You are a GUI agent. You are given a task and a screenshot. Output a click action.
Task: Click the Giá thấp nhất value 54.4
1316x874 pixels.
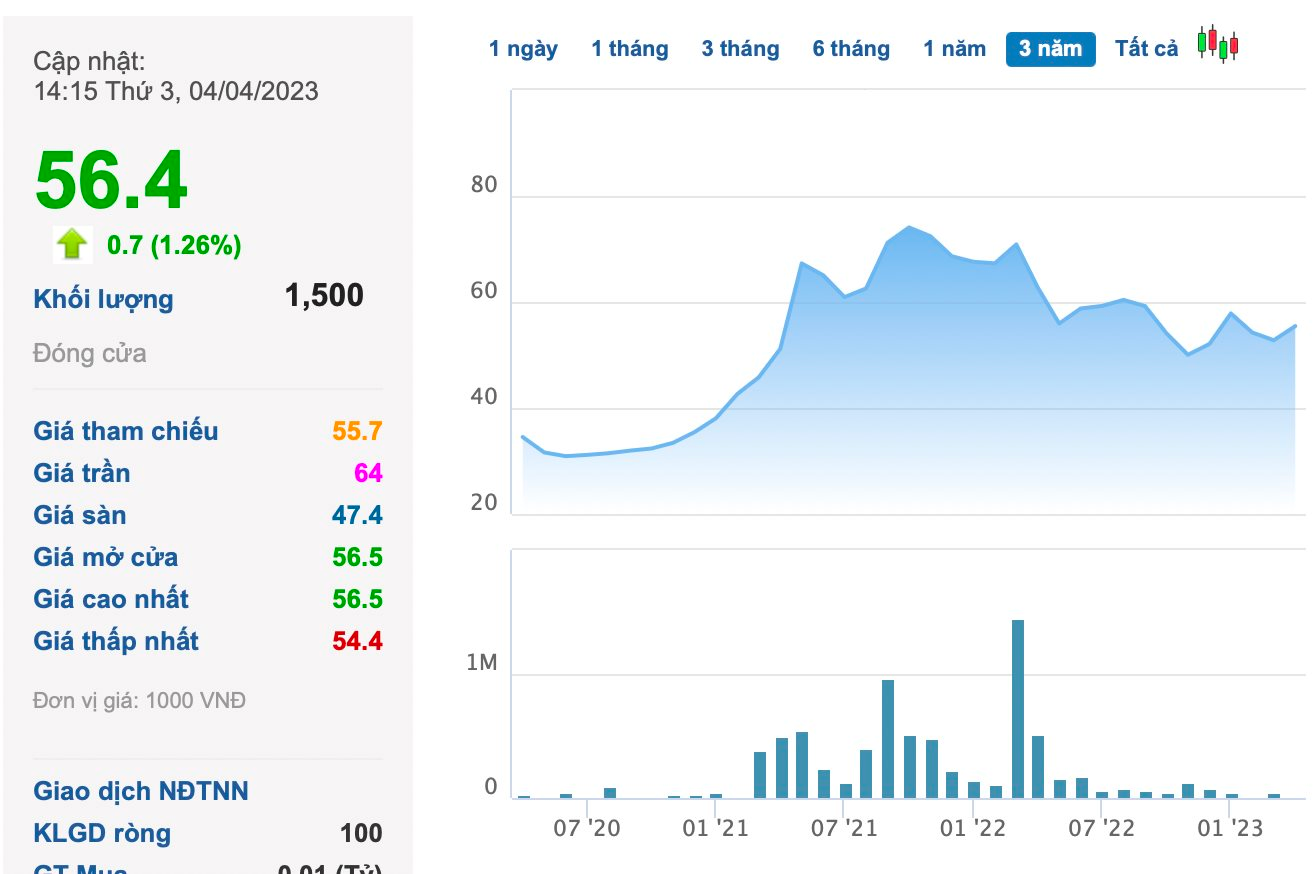[x=357, y=641]
